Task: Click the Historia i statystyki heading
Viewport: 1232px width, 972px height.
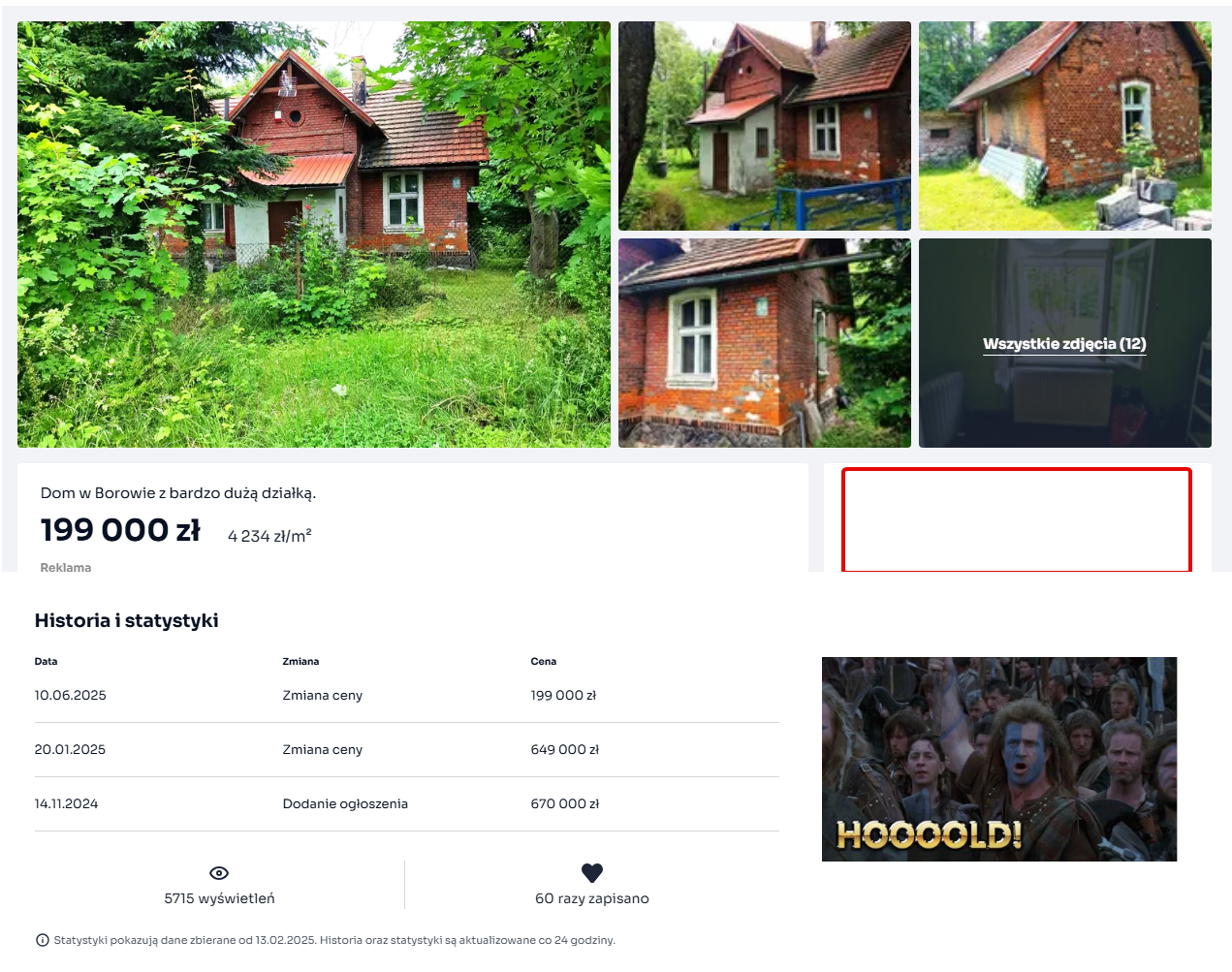Action: (x=127, y=620)
